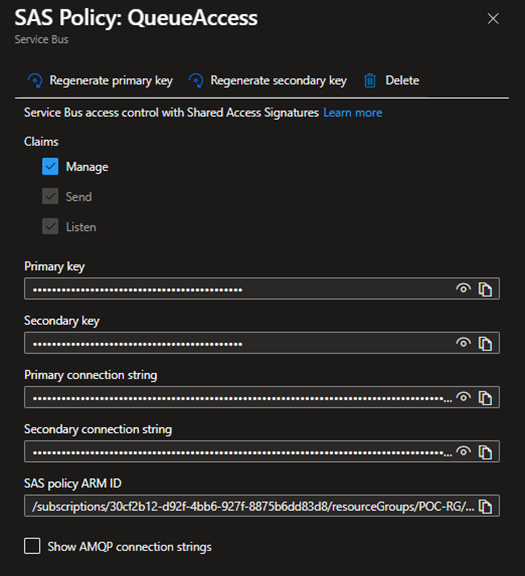Show the Secondary connection string
The width and height of the screenshot is (525, 576).
(x=463, y=451)
